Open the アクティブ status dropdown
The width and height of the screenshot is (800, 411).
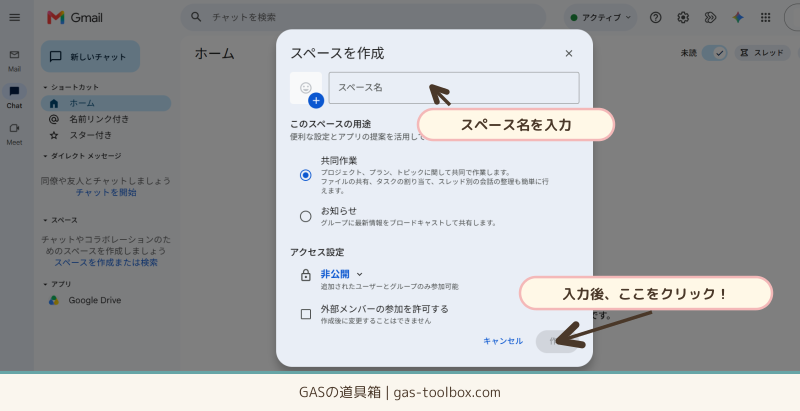pos(601,17)
